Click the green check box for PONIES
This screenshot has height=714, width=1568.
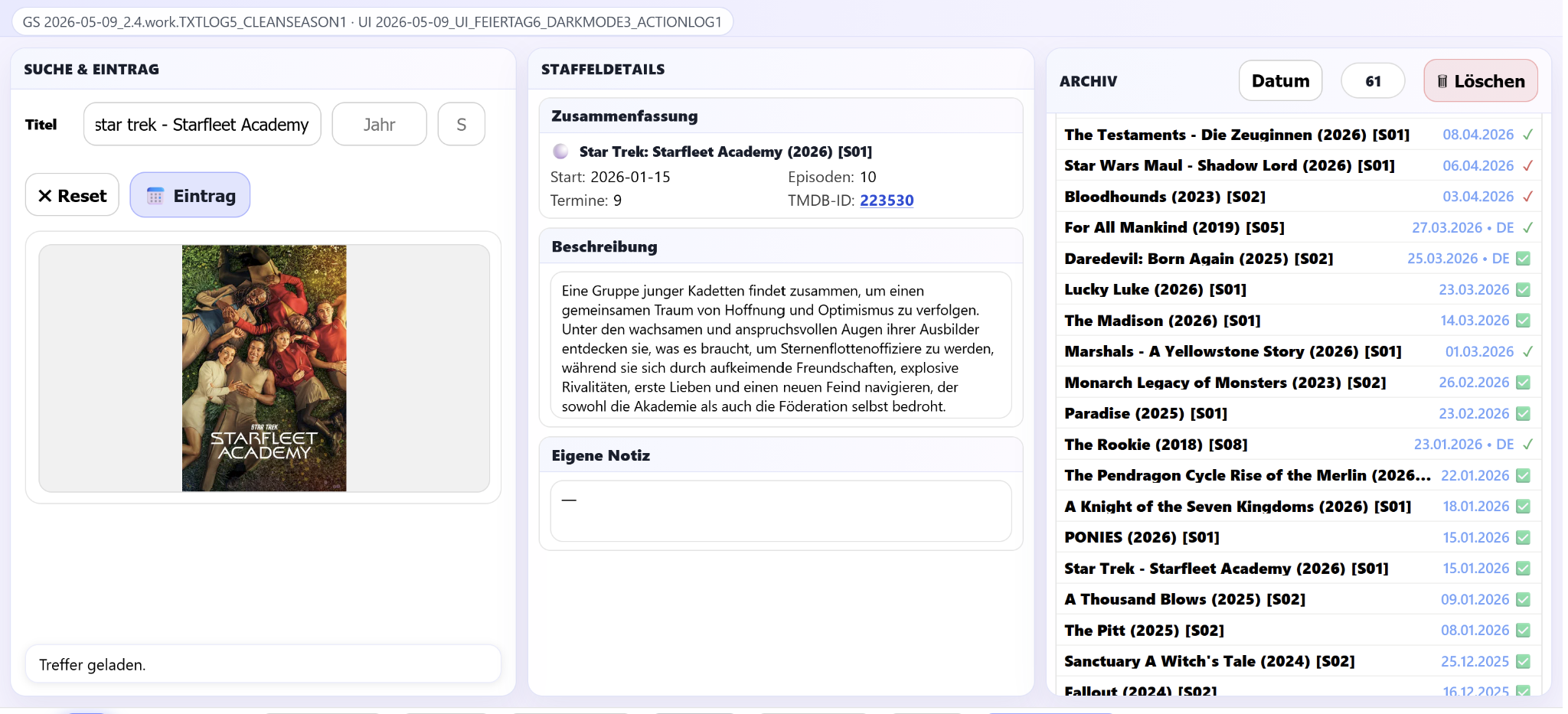tap(1524, 537)
